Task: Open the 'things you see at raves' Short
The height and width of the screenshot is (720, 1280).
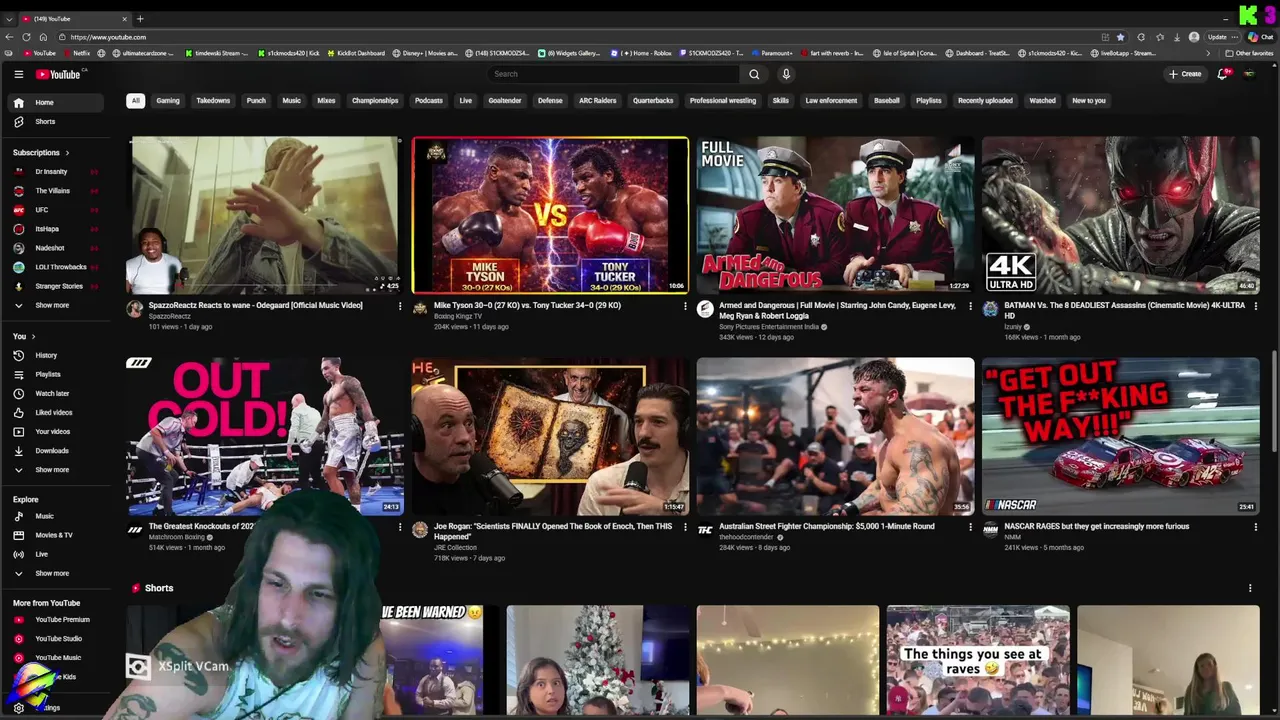Action: [978, 660]
